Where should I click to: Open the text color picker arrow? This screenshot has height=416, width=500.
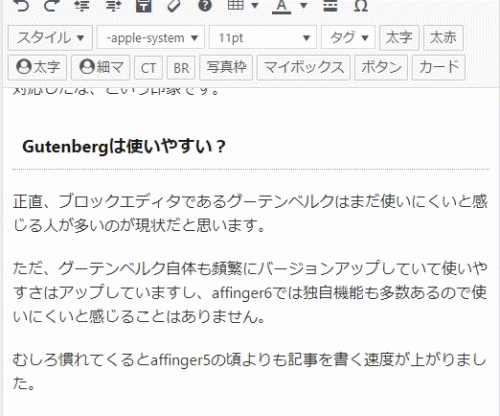[303, 5]
